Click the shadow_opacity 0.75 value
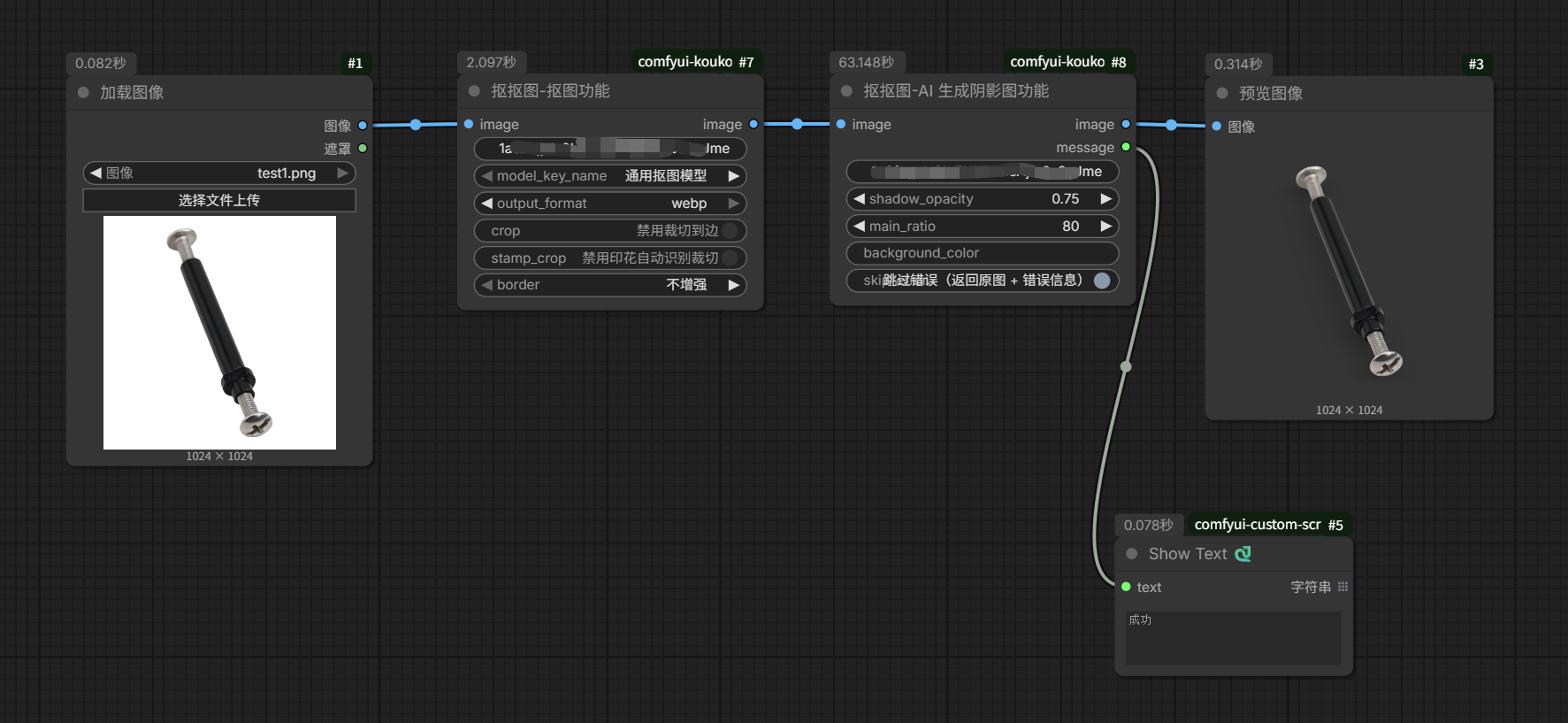This screenshot has width=1568, height=723. pos(1065,199)
